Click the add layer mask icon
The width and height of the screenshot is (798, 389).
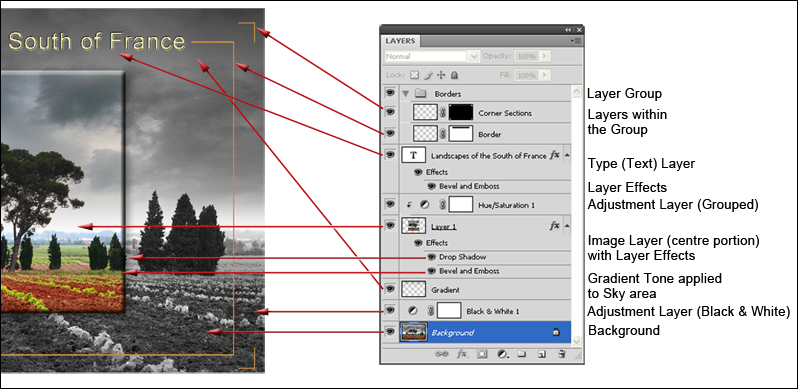482,354
